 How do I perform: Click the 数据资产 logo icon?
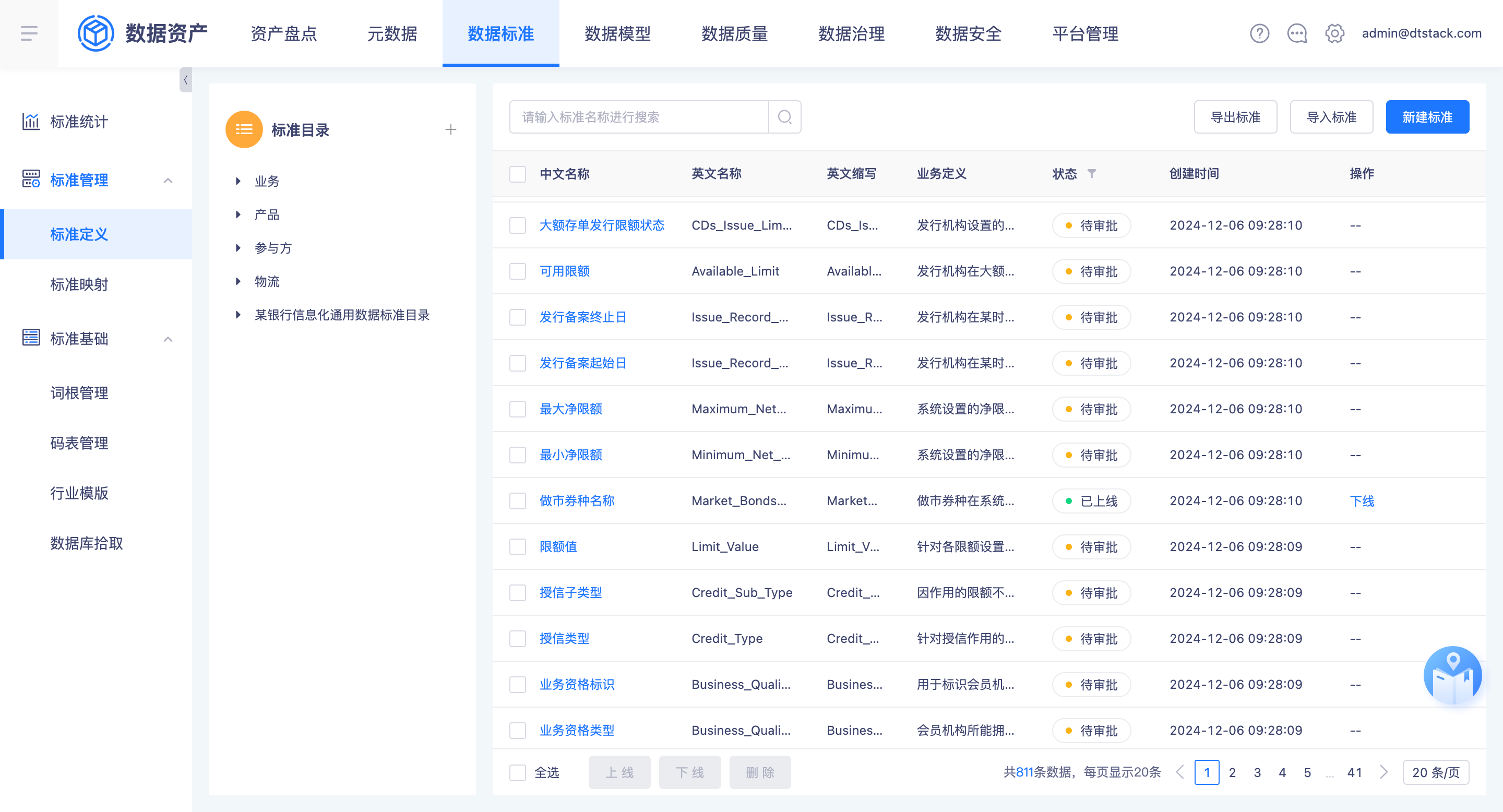pyautogui.click(x=96, y=33)
